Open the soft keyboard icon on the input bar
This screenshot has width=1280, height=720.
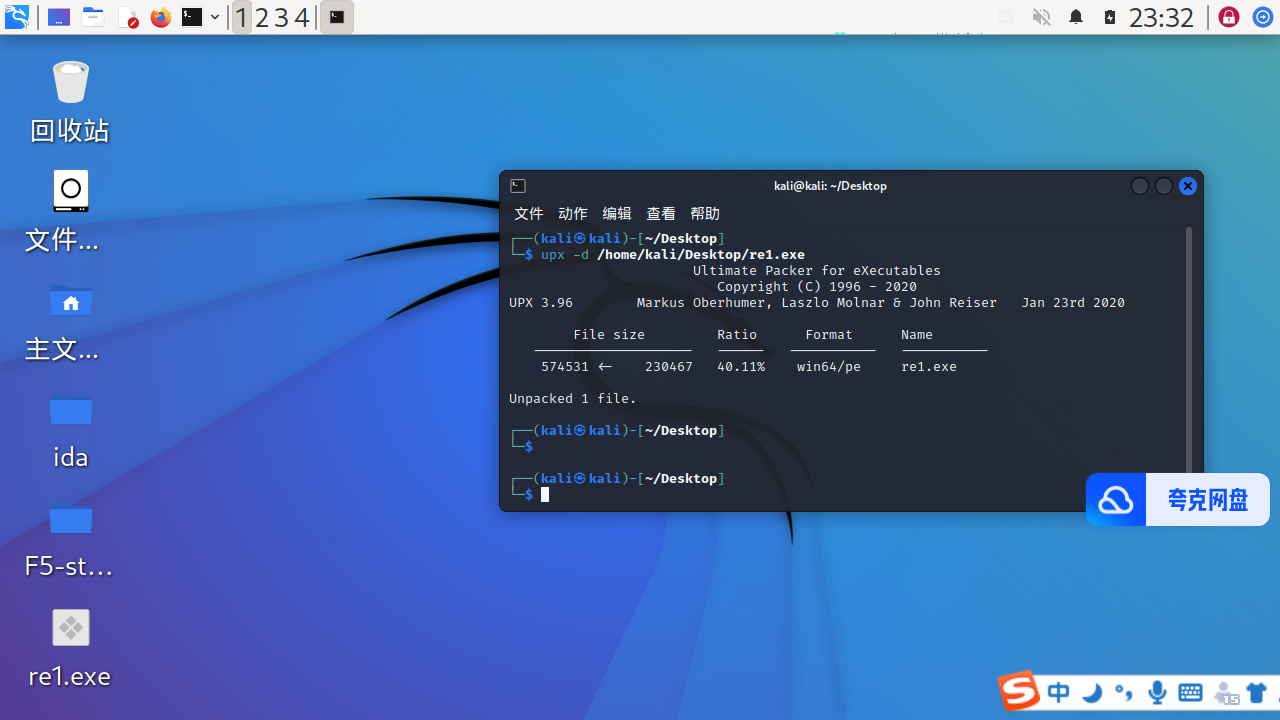(x=1190, y=692)
